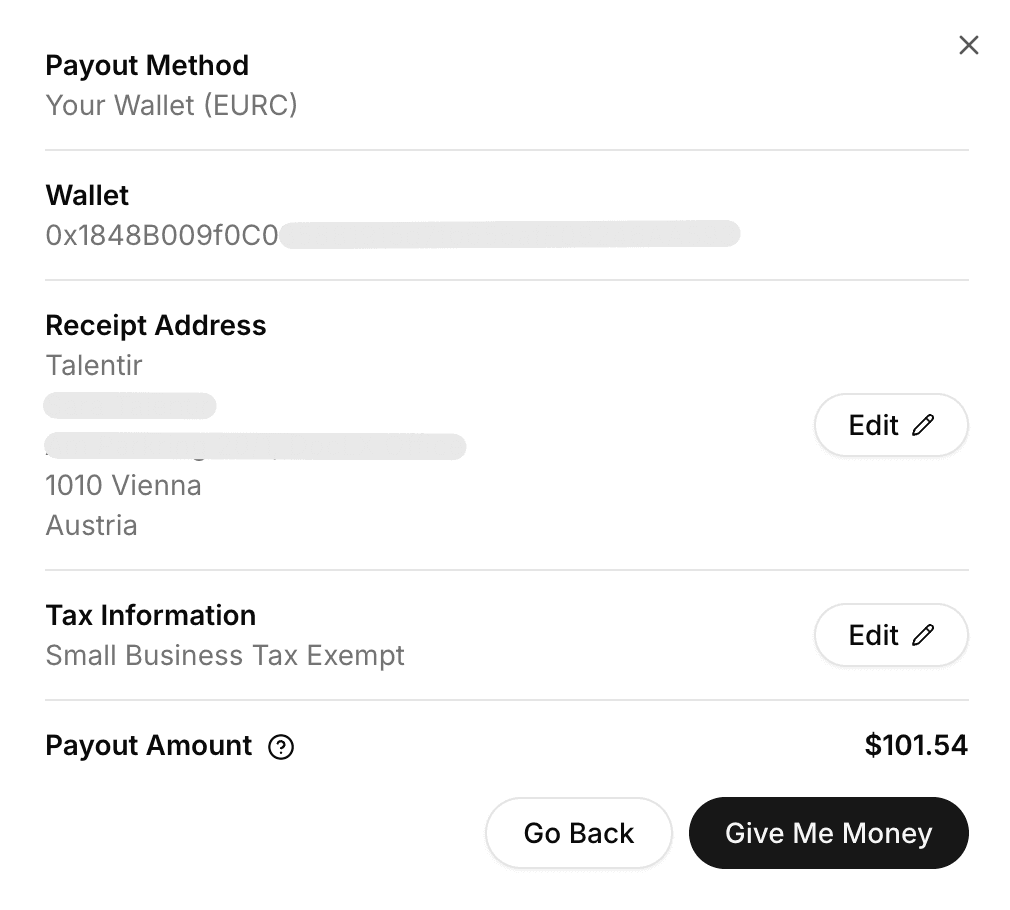Click the Payout Amount label
Screen dimensions: 1010x910
(149, 745)
